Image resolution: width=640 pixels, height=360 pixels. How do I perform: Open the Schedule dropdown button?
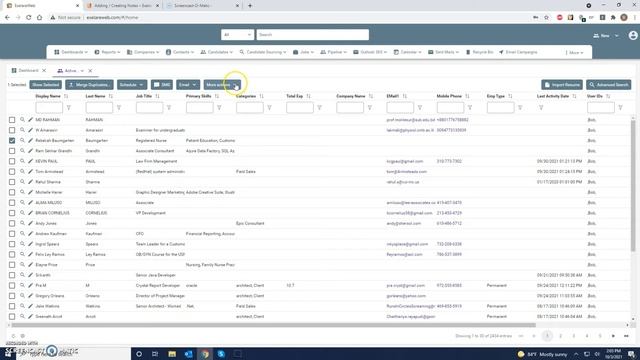click(x=131, y=85)
